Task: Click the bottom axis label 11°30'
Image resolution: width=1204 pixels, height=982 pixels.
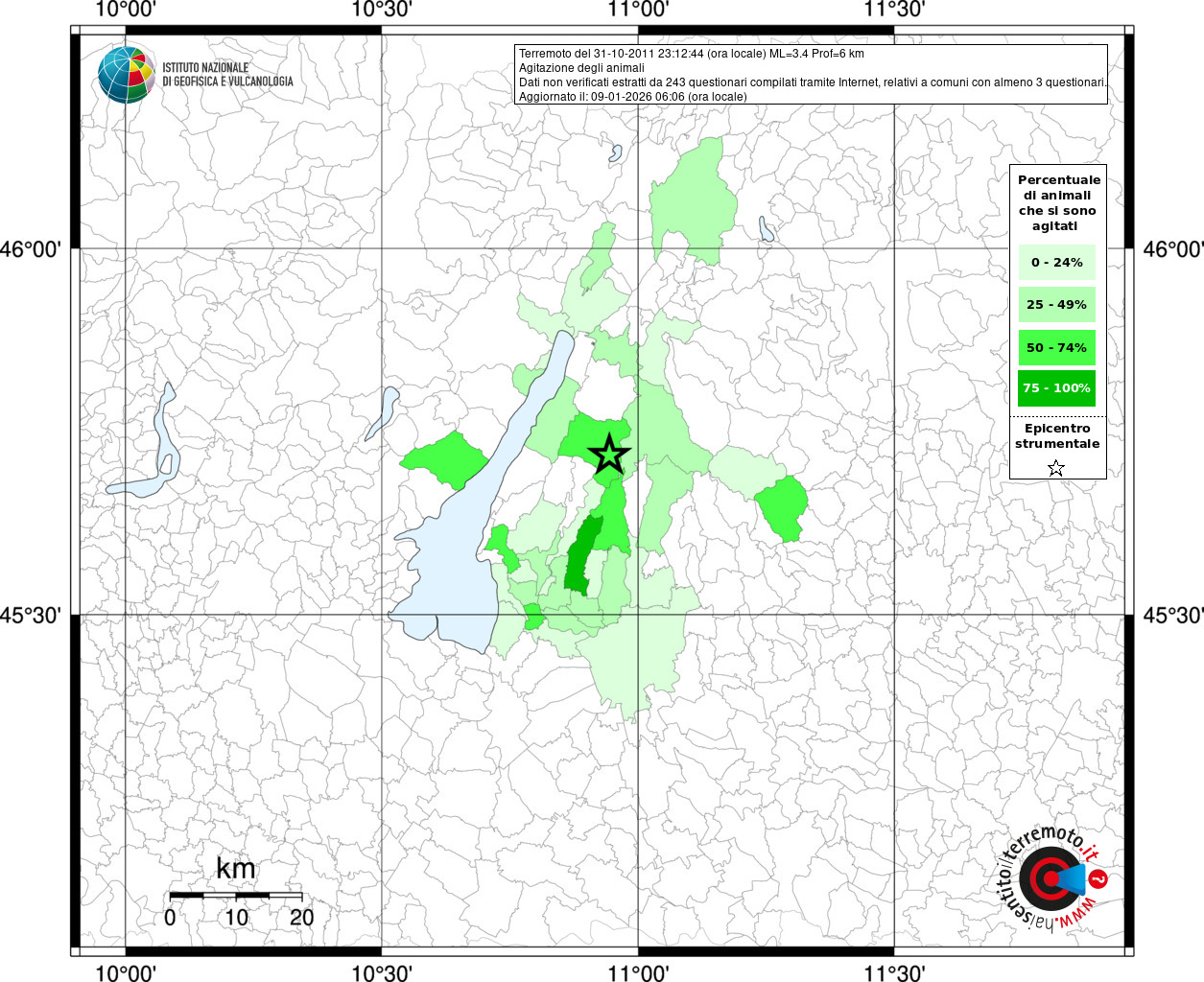Action: 894,972
